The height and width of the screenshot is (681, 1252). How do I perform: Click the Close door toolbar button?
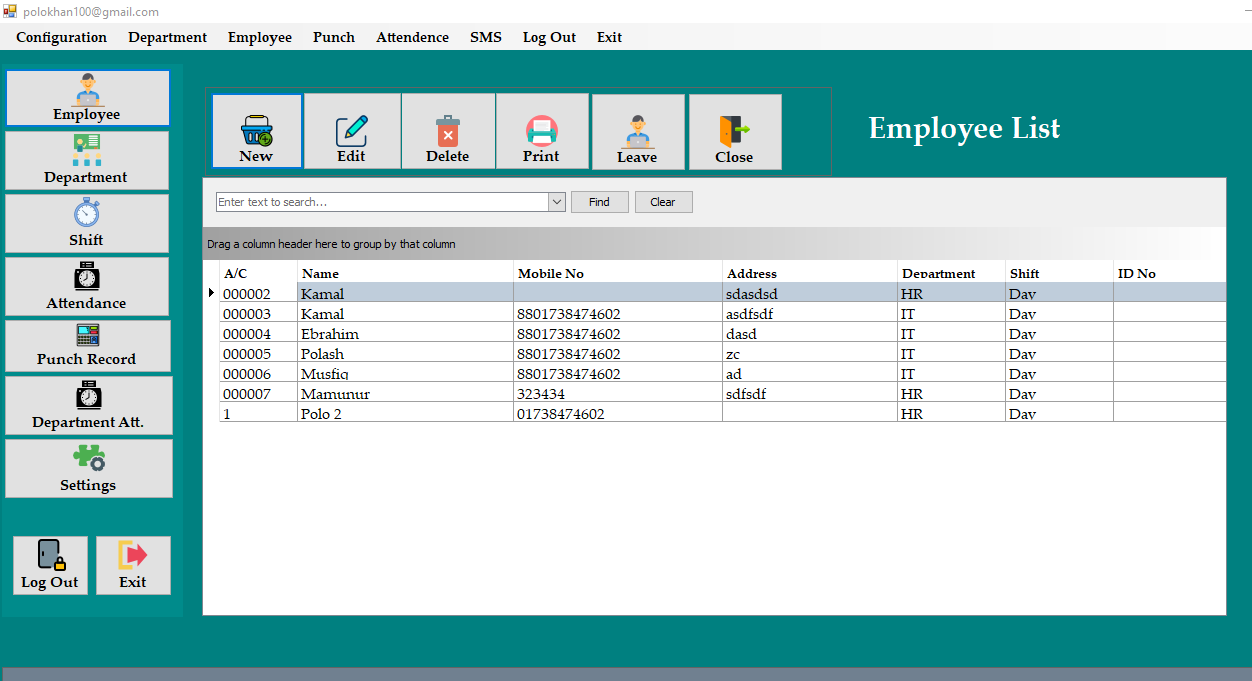(x=735, y=132)
